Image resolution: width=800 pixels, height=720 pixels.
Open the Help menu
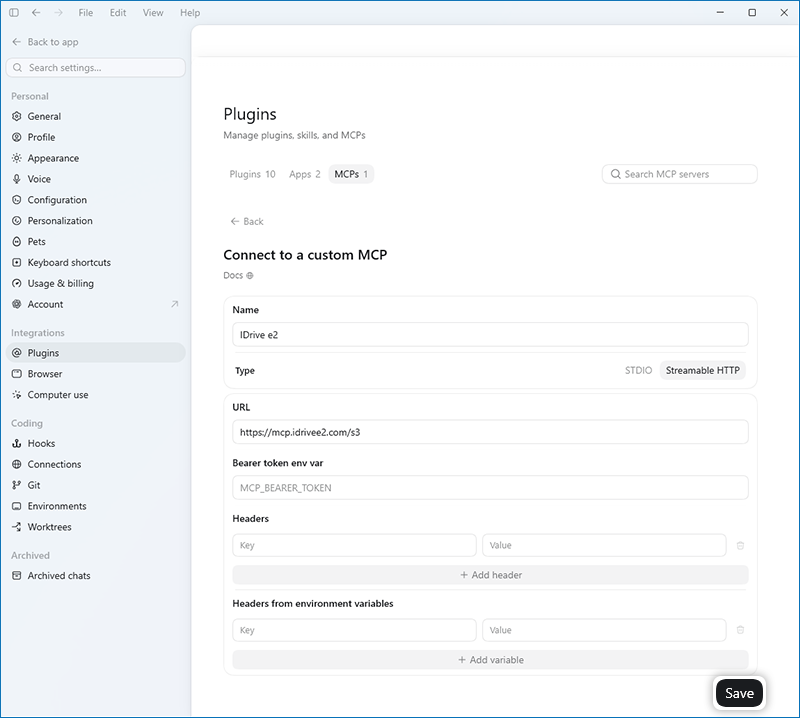[190, 13]
